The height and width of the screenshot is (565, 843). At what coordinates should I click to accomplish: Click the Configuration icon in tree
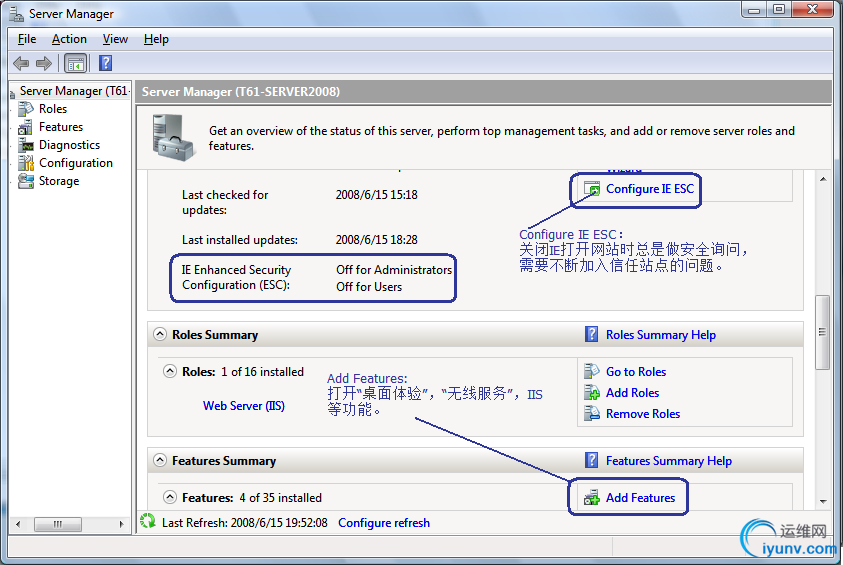coord(26,163)
